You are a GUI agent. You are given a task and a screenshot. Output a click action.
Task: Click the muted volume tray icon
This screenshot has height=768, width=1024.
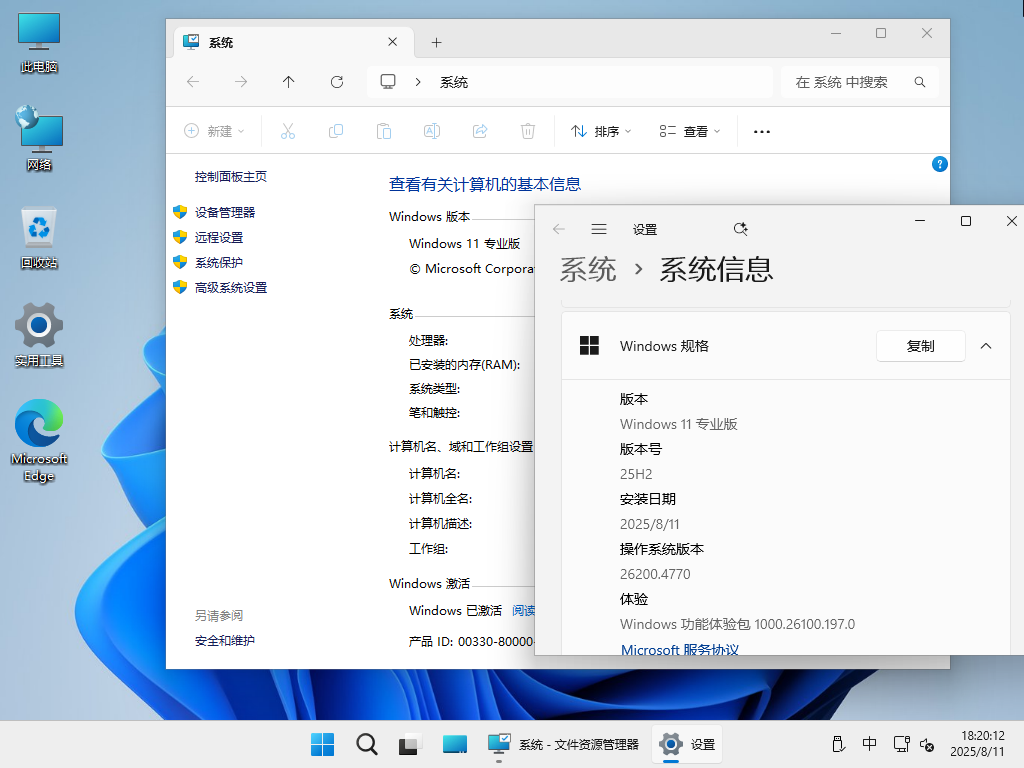[x=927, y=744]
